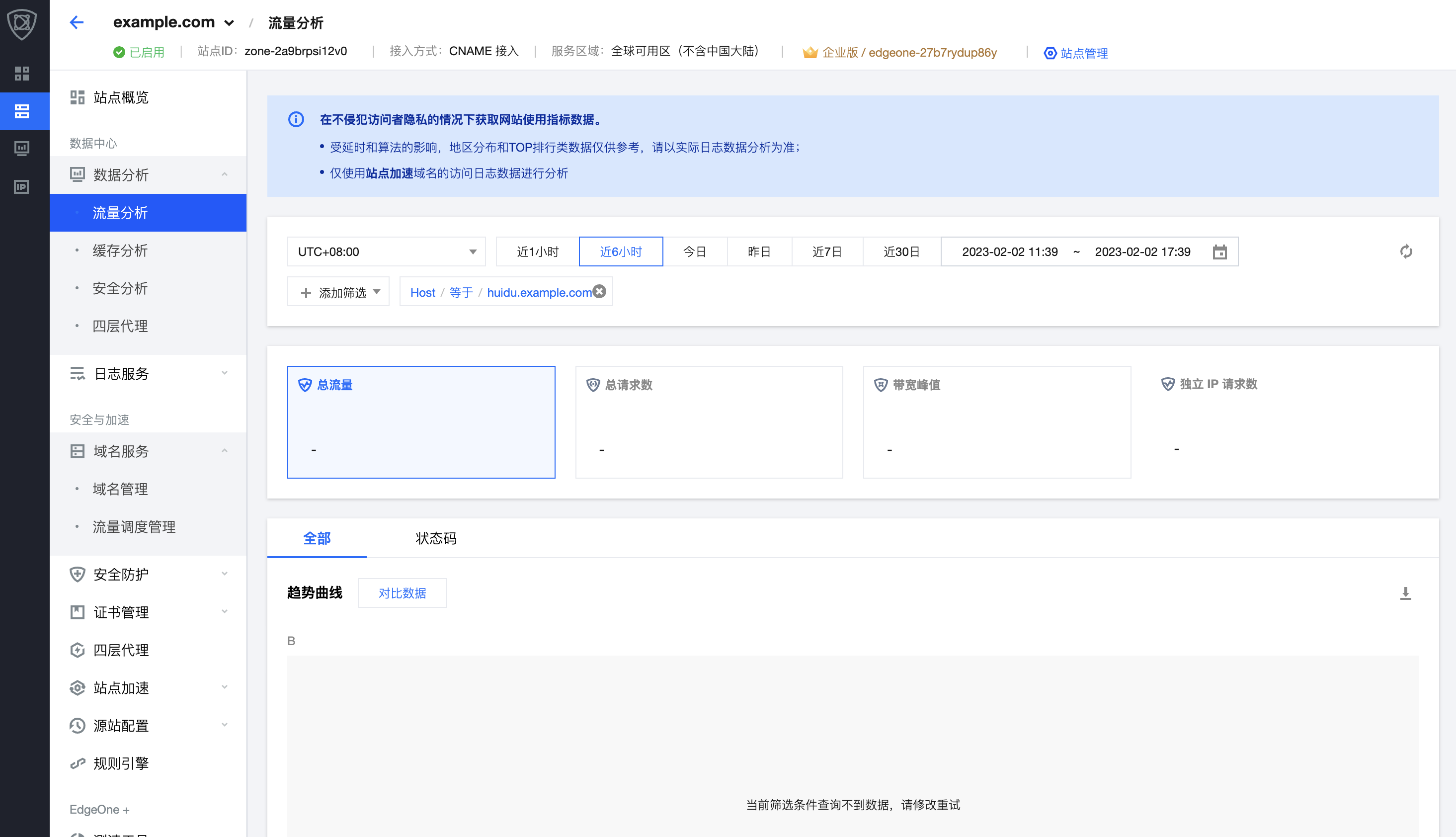Click the 四层代理 hexagon icon
Viewport: 1456px width, 837px height.
78,650
